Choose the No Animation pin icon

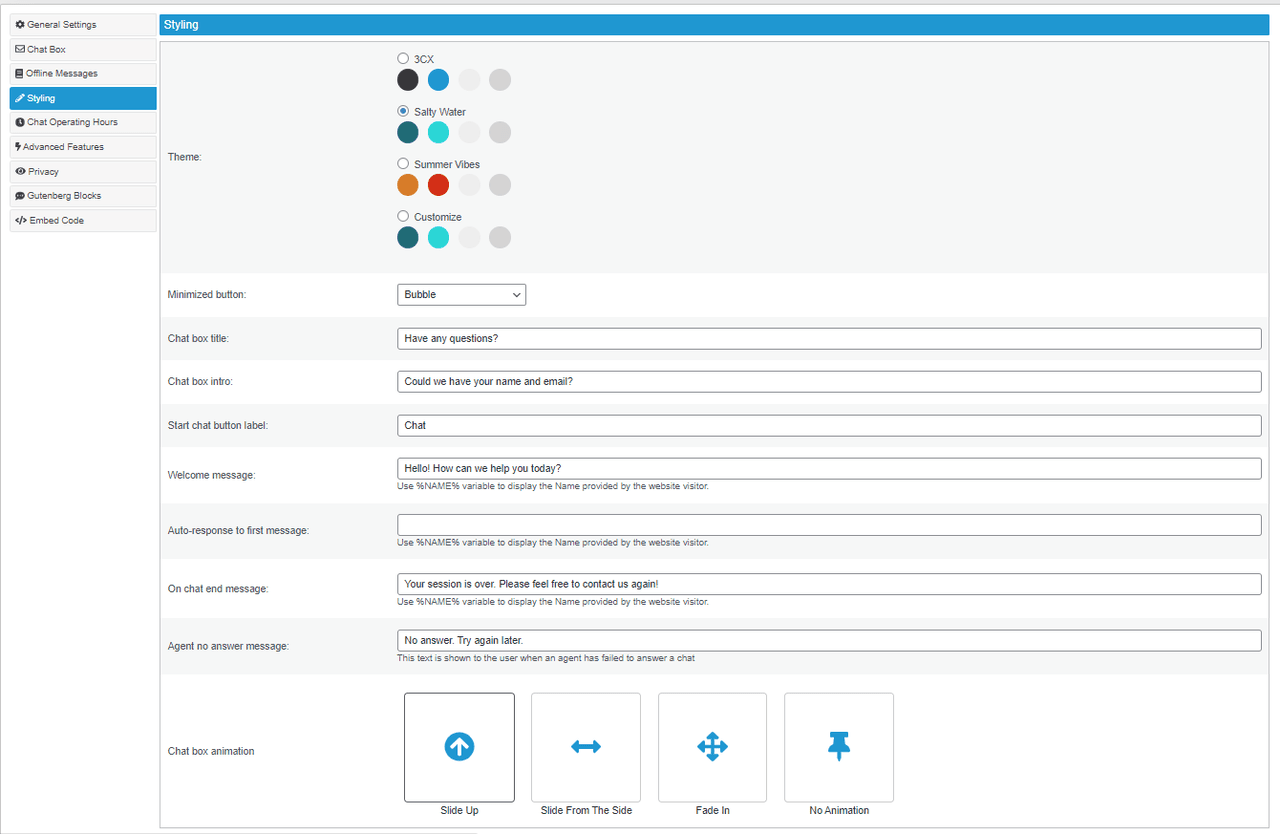(839, 746)
